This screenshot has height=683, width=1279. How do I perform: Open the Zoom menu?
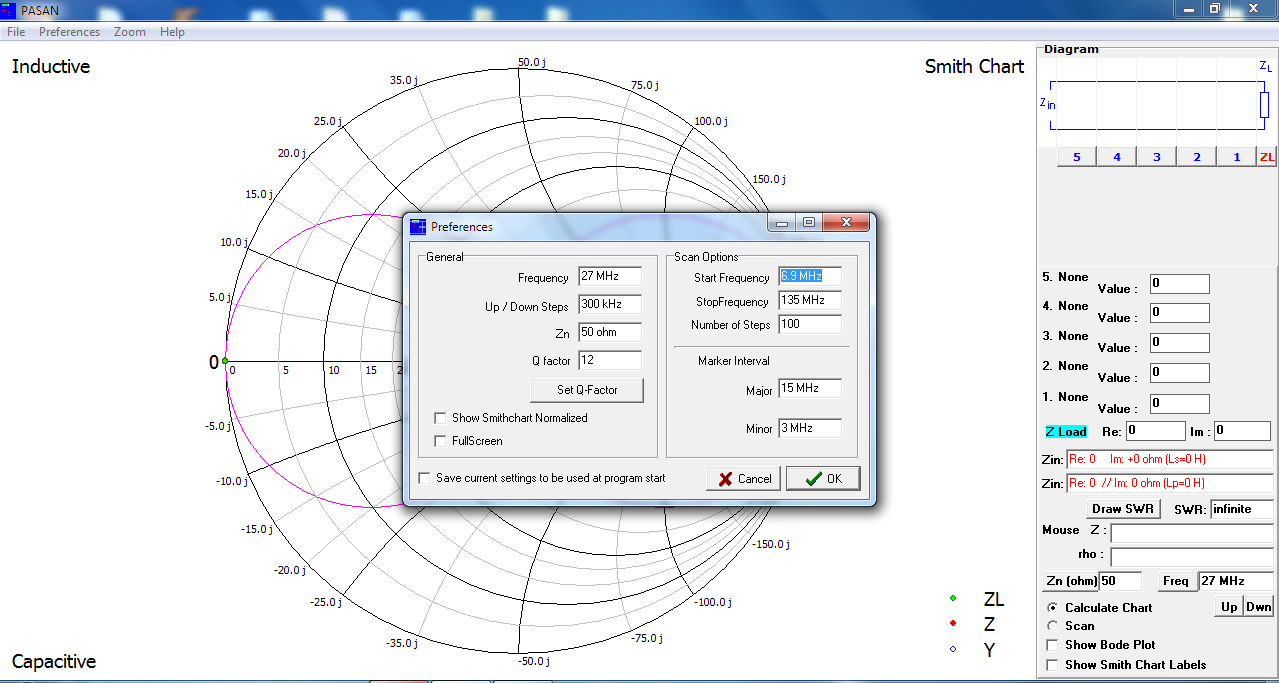coord(130,32)
